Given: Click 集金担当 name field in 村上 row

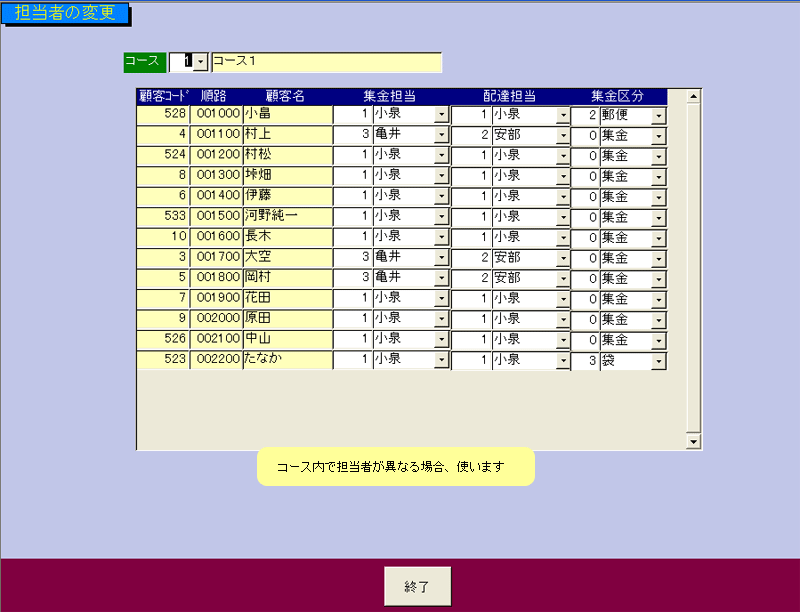Looking at the screenshot, I should click(402, 135).
